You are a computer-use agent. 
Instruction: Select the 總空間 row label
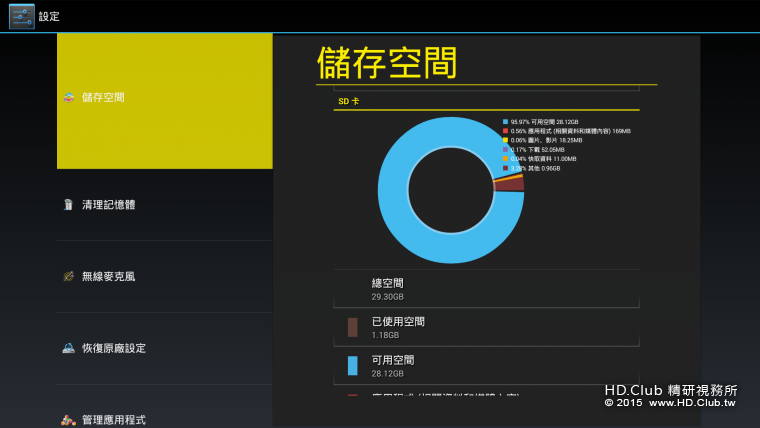point(387,283)
